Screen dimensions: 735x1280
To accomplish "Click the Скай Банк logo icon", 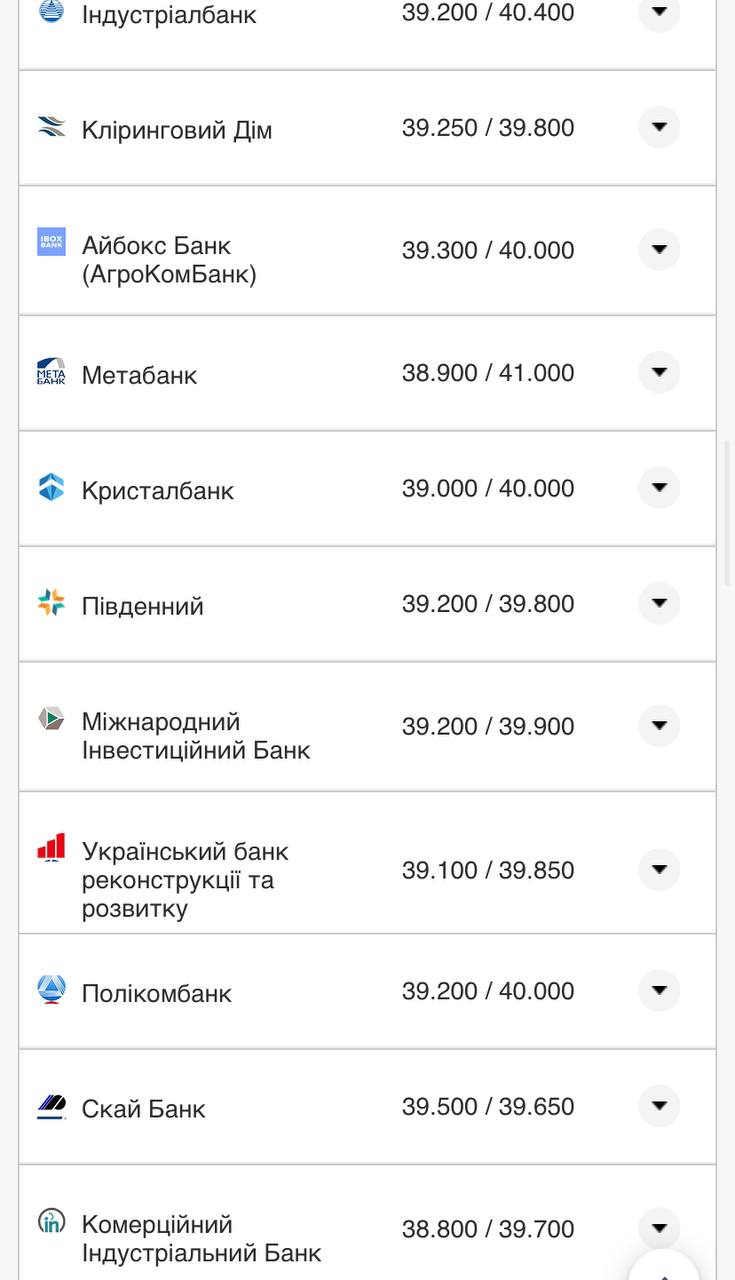I will click(x=51, y=1106).
